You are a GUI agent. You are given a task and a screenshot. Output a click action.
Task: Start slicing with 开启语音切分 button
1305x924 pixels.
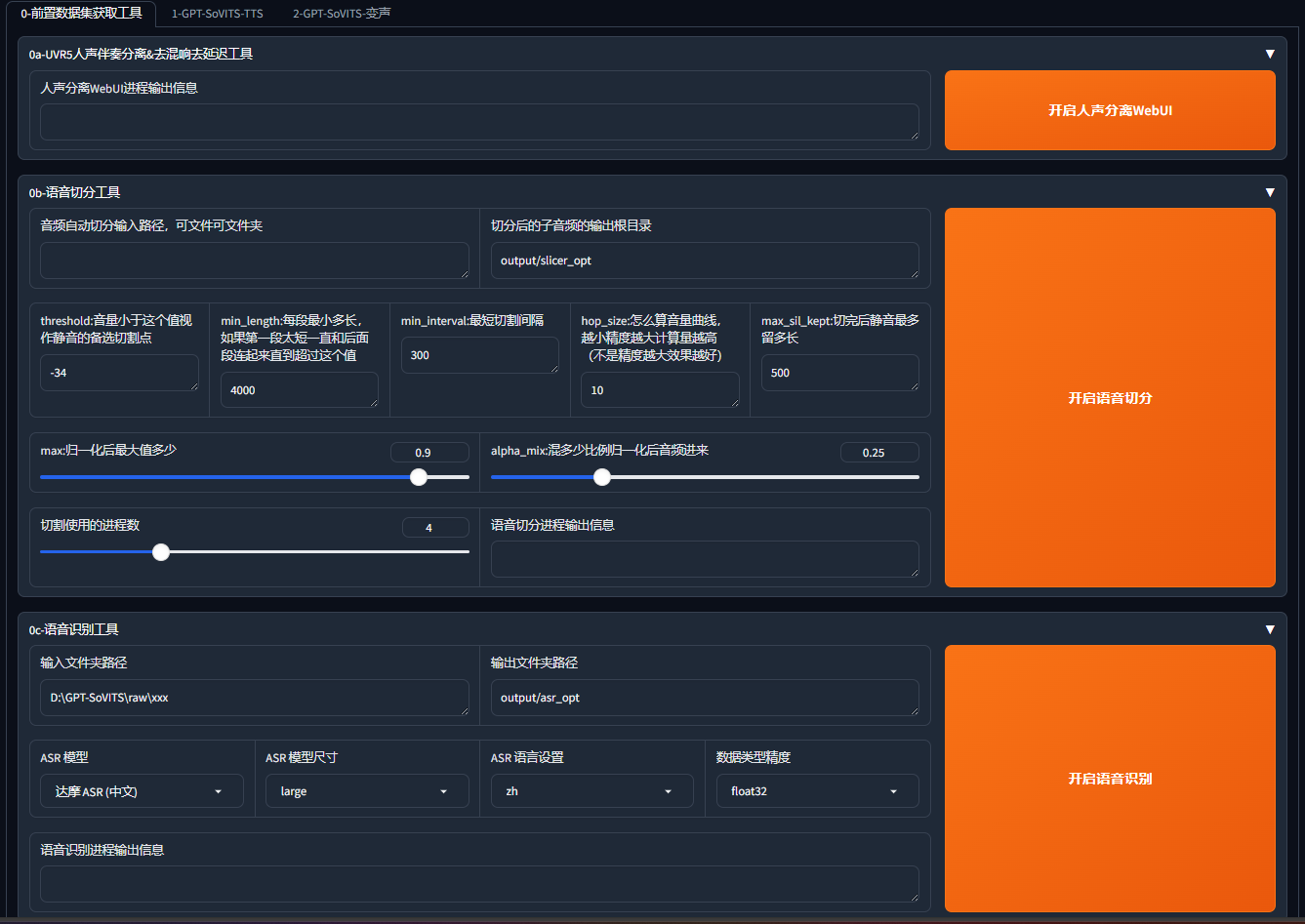(x=1110, y=398)
